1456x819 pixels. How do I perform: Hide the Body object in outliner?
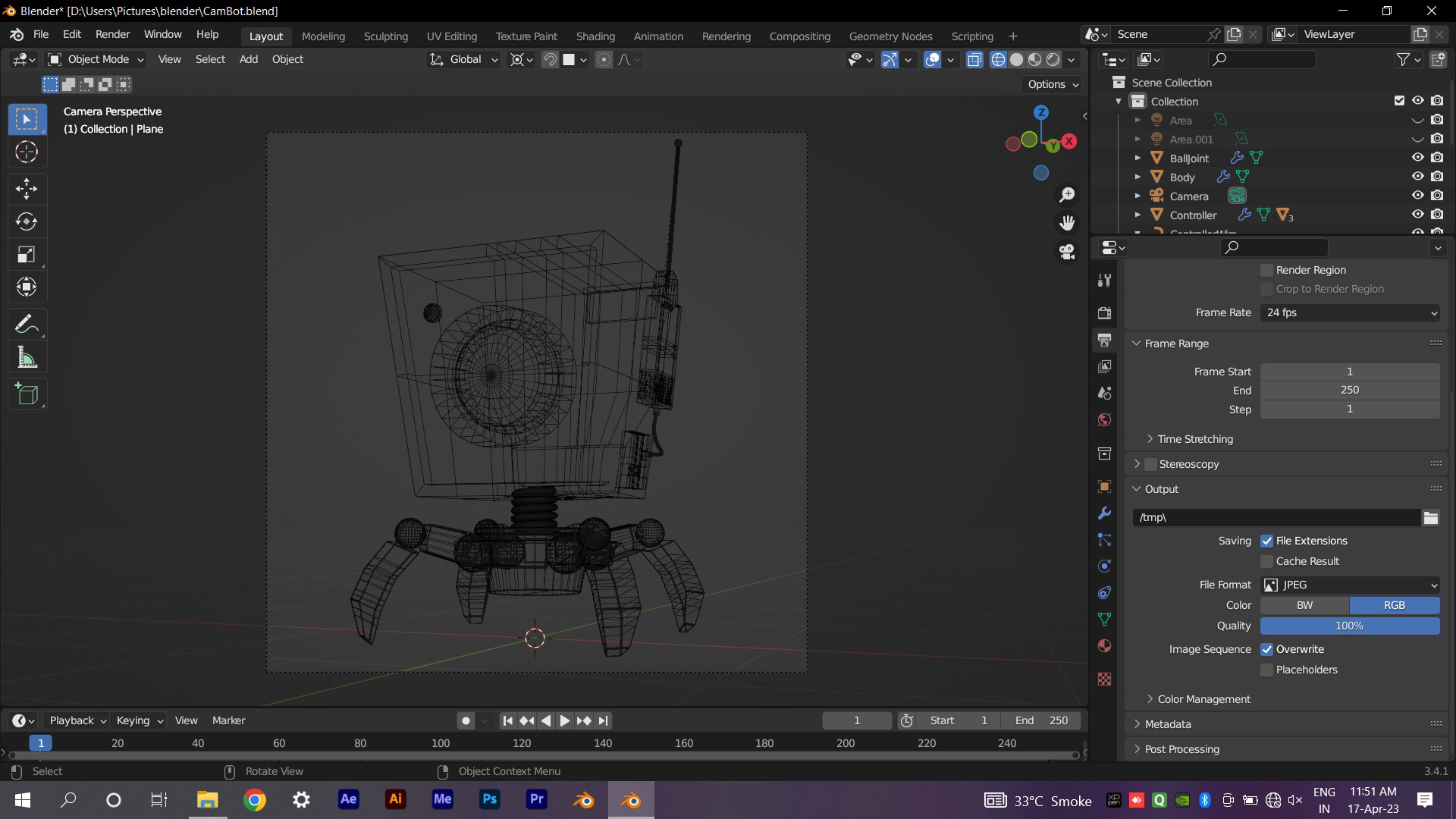[x=1417, y=177]
